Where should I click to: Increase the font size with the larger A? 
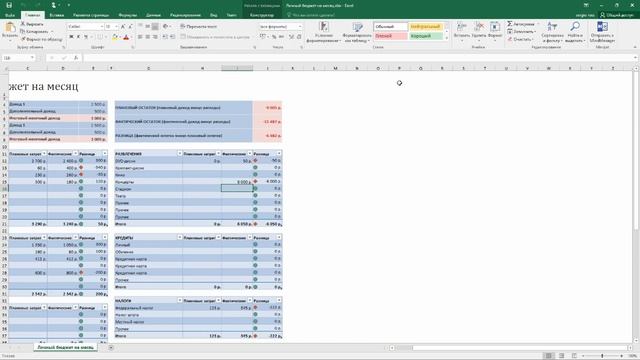123,27
